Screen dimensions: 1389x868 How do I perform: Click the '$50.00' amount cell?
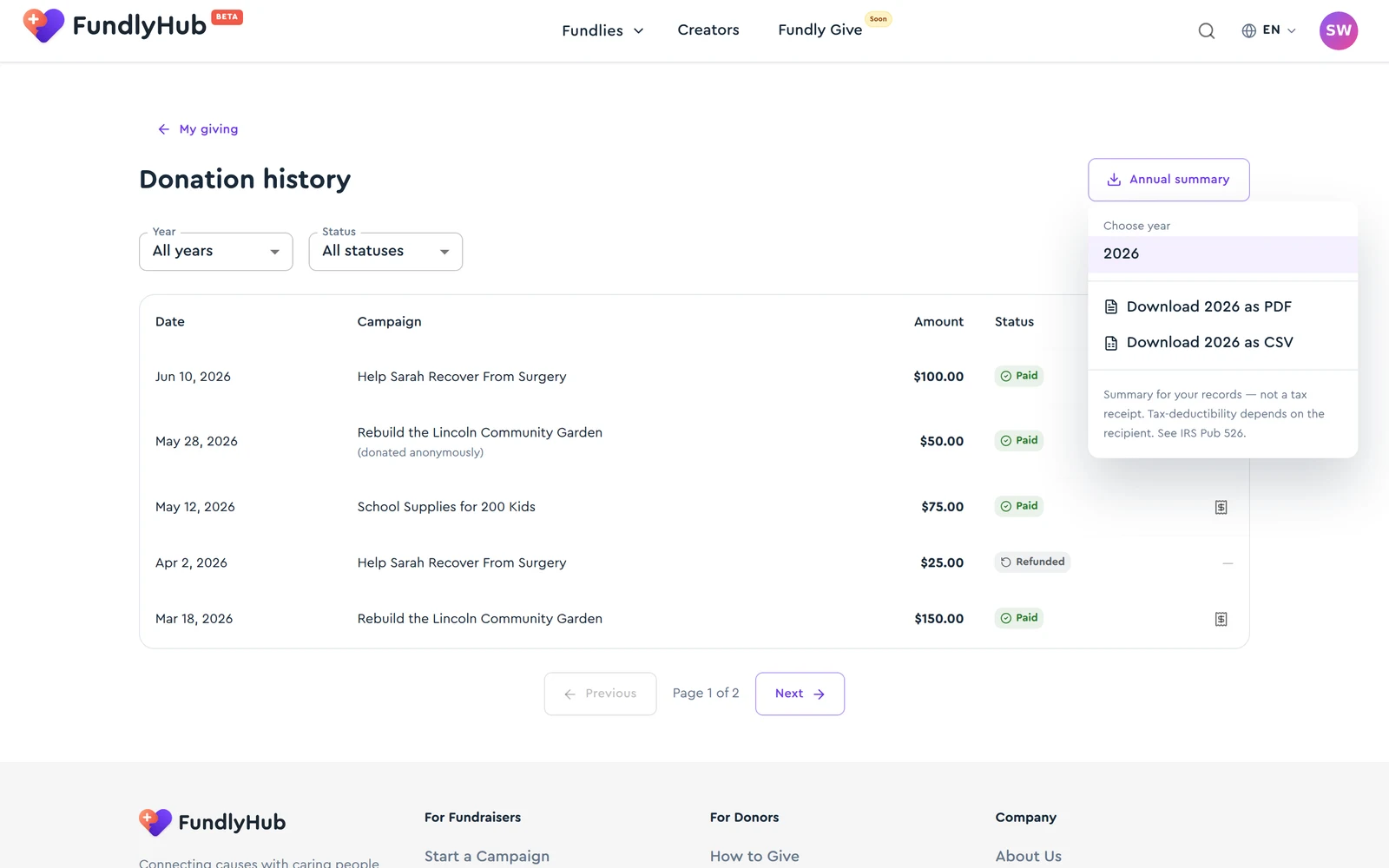pos(942,441)
